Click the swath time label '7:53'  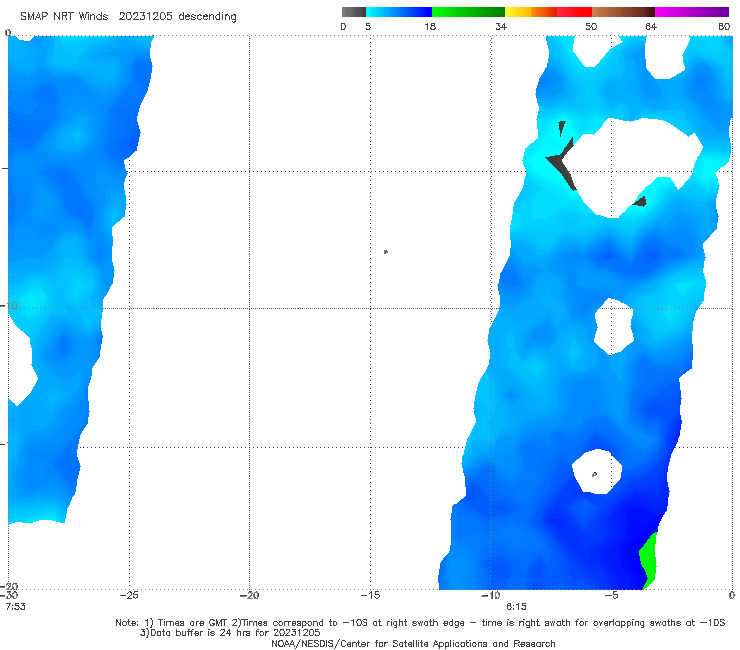coord(15,607)
